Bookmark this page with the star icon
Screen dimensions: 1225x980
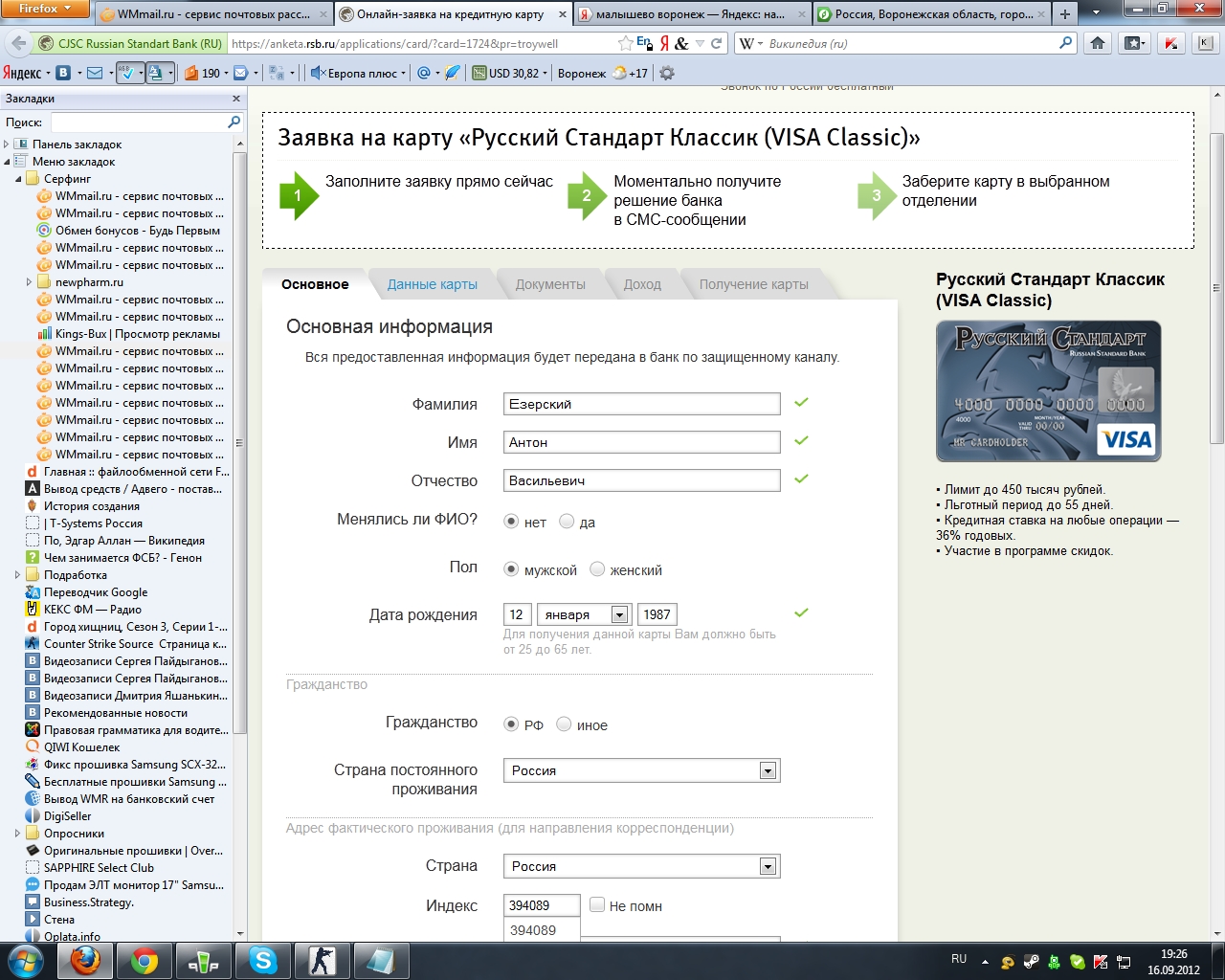click(x=625, y=43)
